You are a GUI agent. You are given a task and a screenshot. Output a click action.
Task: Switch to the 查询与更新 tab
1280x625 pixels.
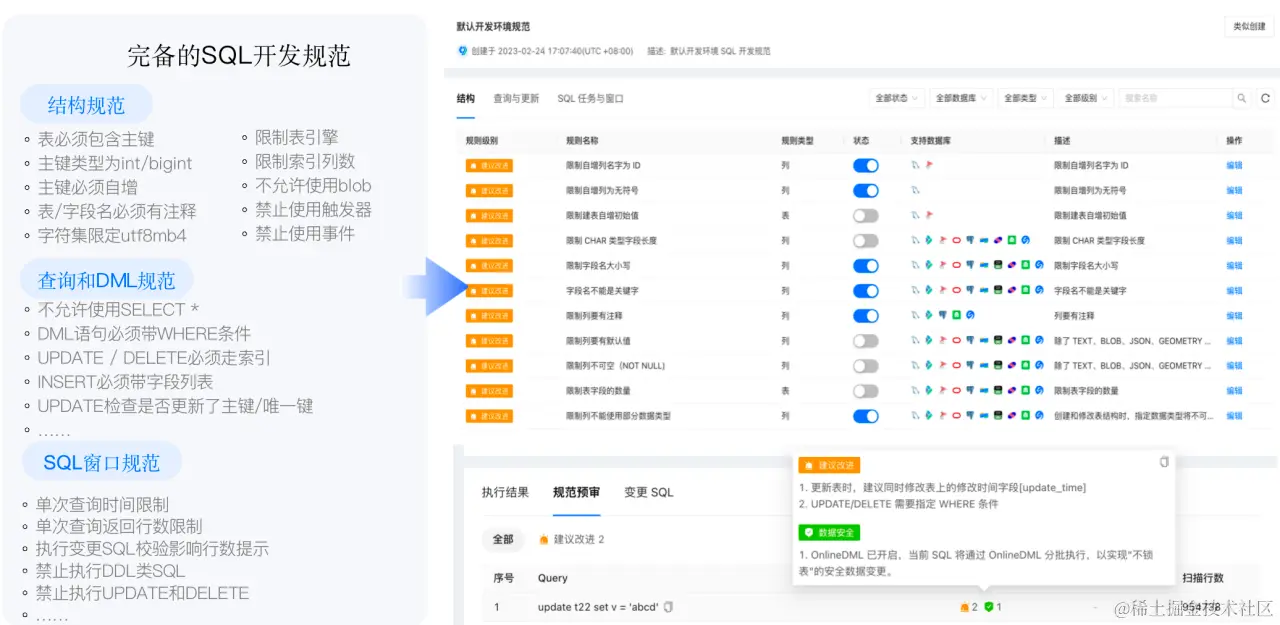click(x=516, y=99)
